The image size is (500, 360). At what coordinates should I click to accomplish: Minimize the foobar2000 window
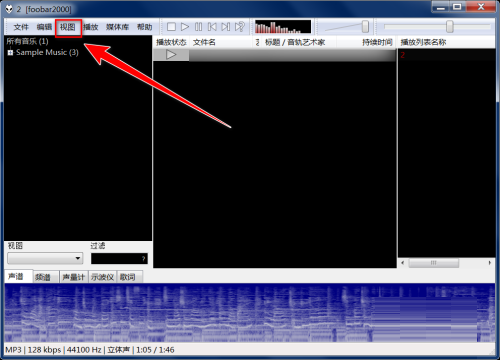(441, 7)
